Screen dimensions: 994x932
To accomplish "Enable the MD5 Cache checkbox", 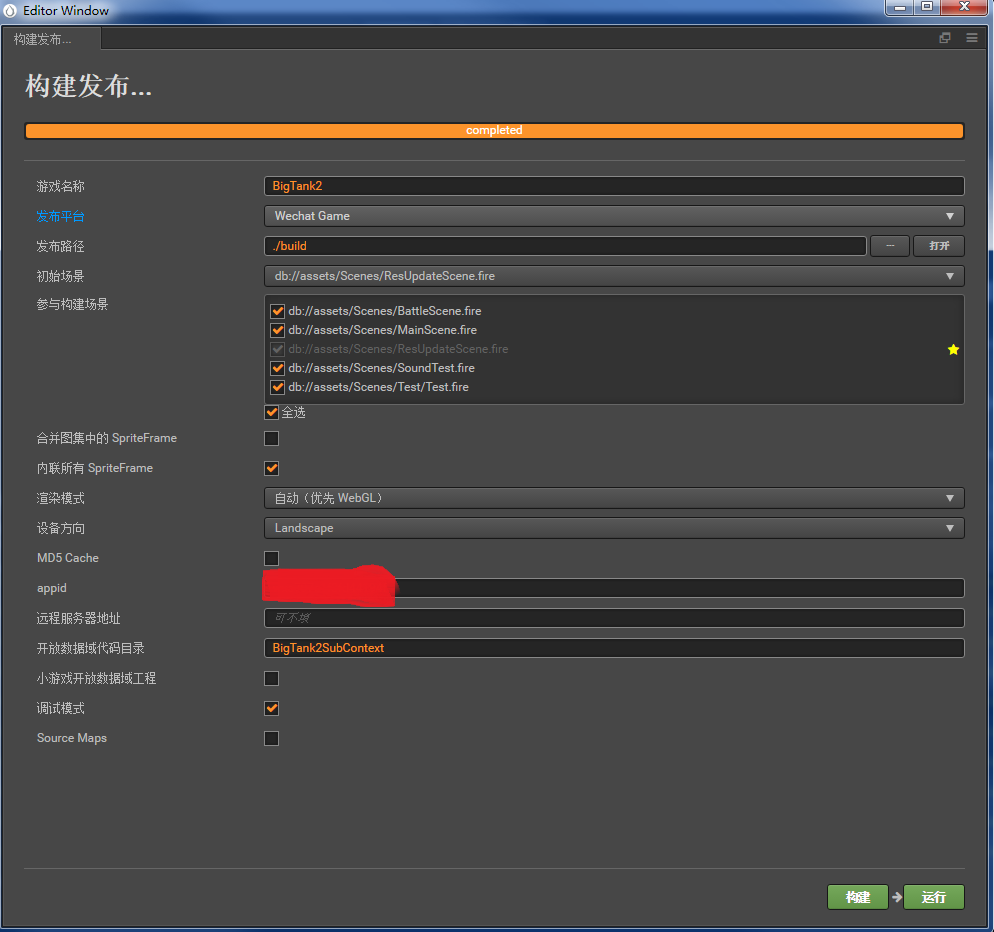I will pyautogui.click(x=272, y=558).
